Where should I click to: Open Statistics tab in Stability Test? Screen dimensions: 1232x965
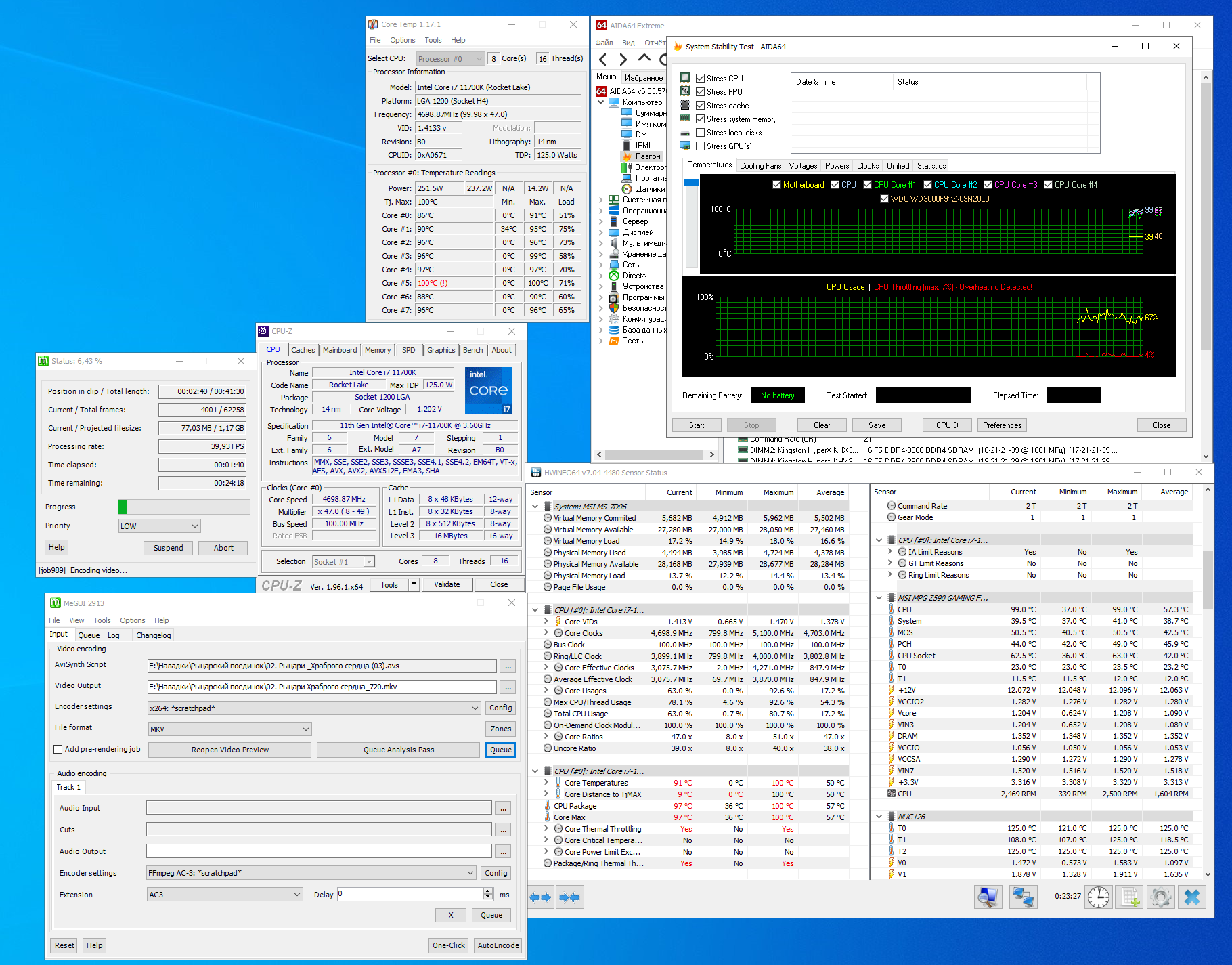(x=931, y=166)
